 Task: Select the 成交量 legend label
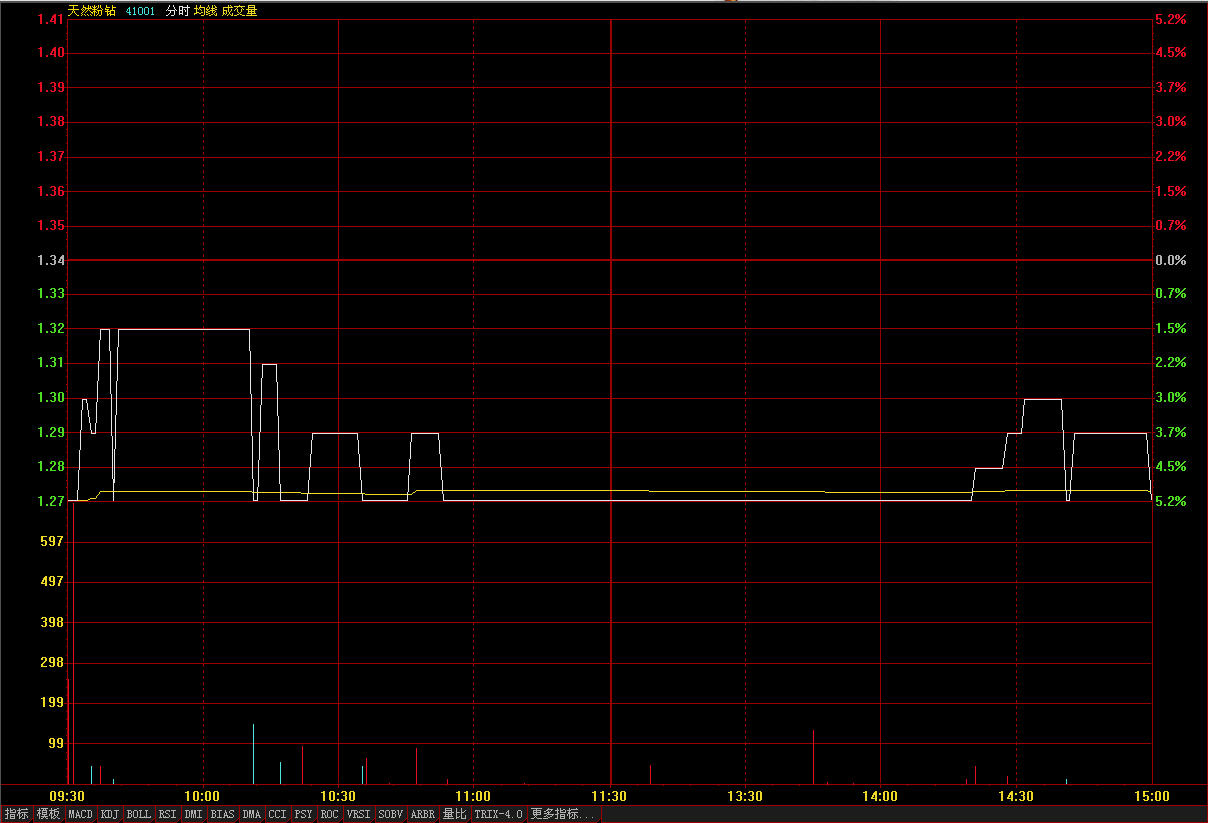pos(240,11)
